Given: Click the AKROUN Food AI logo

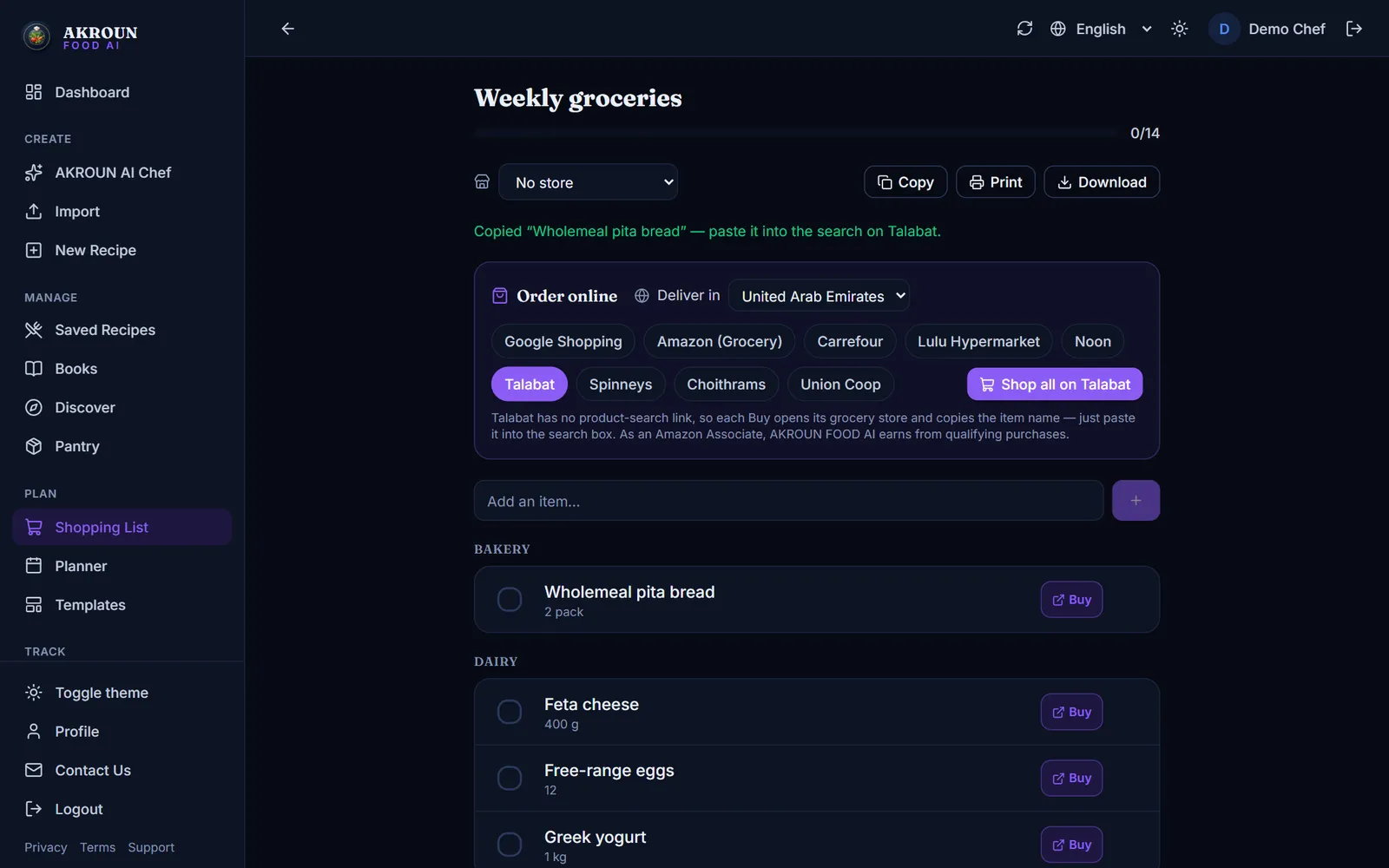Looking at the screenshot, I should [x=80, y=36].
